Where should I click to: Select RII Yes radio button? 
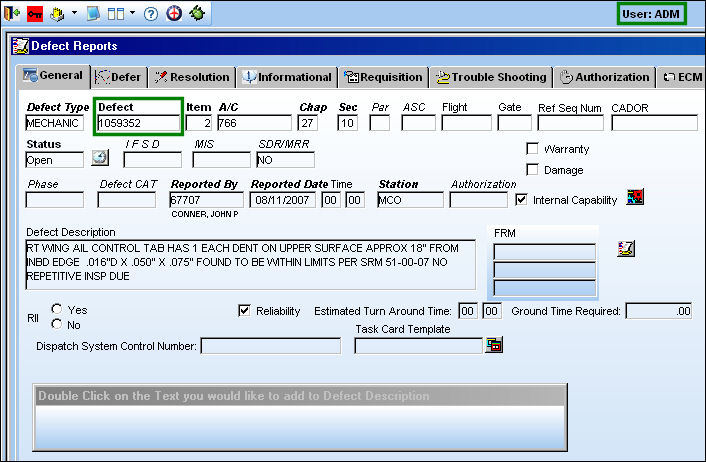coord(57,309)
